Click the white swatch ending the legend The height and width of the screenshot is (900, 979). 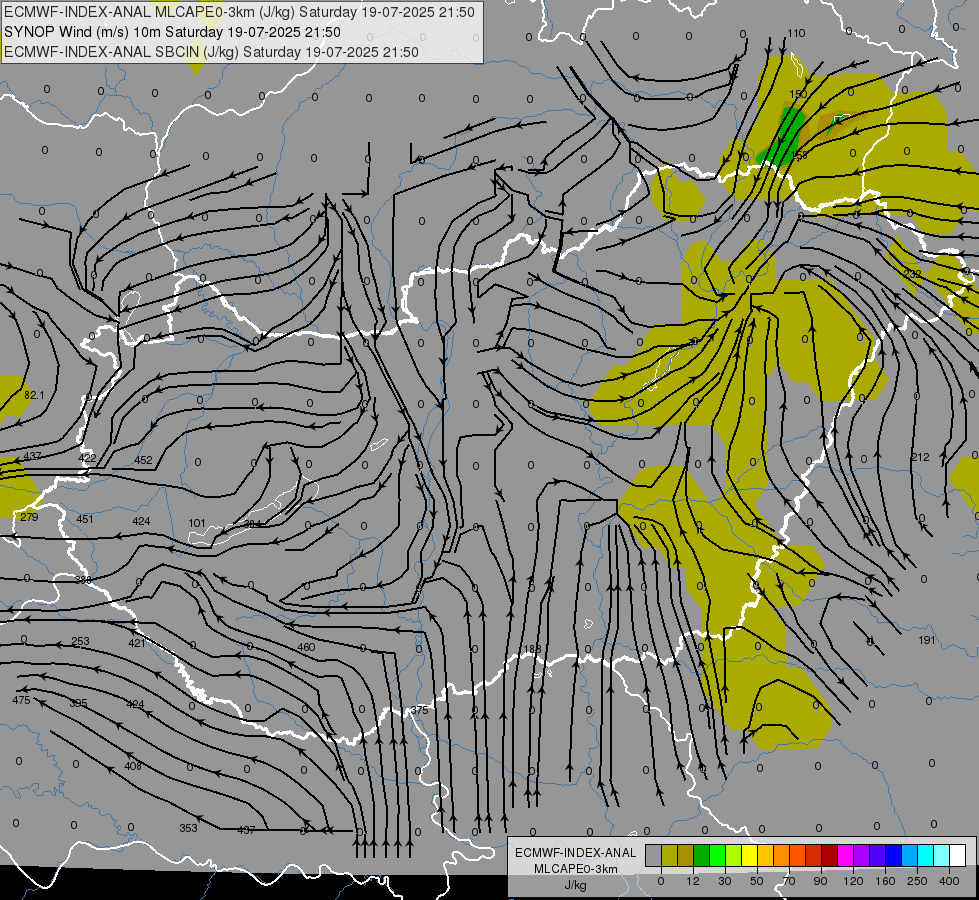pos(958,855)
